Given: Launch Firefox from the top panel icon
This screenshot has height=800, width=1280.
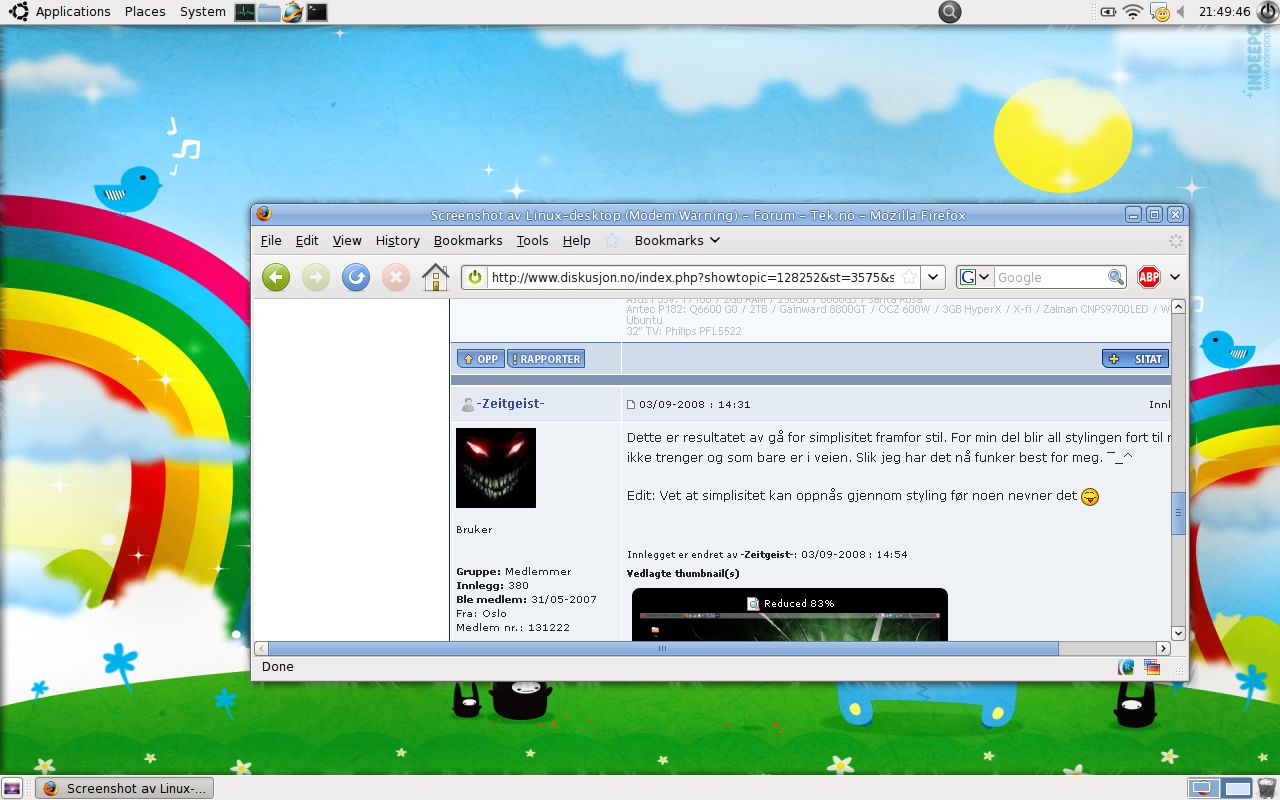Looking at the screenshot, I should (x=292, y=12).
